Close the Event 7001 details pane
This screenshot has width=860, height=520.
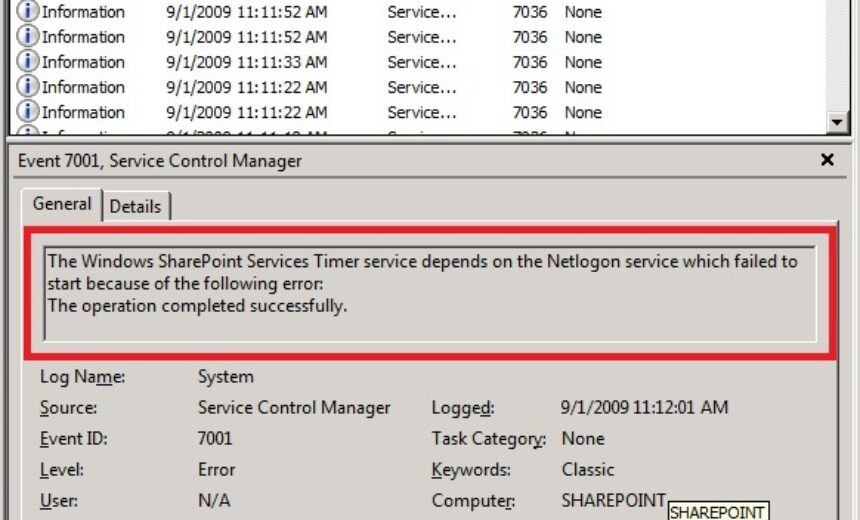(x=827, y=160)
